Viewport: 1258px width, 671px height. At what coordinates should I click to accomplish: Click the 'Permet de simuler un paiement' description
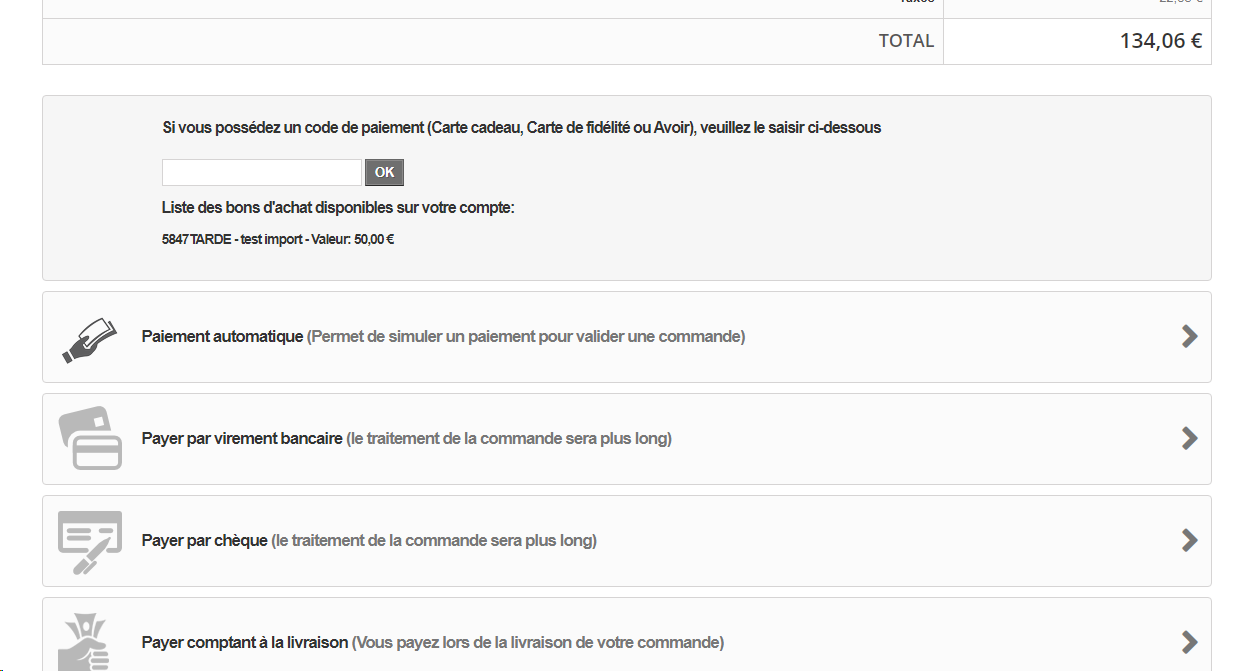(526, 337)
